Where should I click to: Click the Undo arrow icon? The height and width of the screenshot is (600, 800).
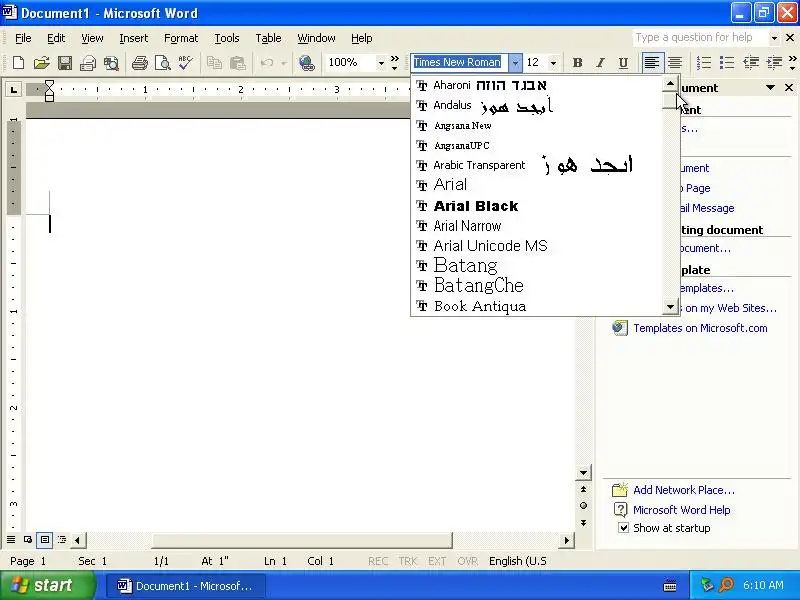(x=266, y=63)
